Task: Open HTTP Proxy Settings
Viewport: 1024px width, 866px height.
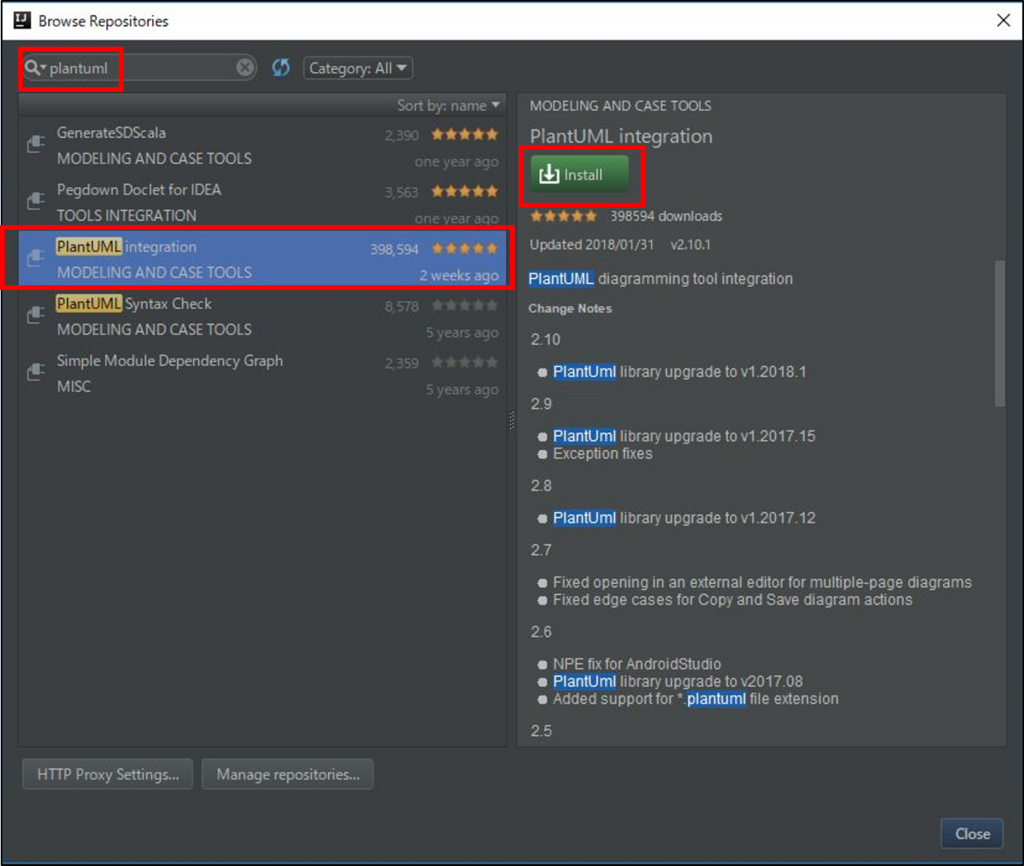Action: [108, 774]
